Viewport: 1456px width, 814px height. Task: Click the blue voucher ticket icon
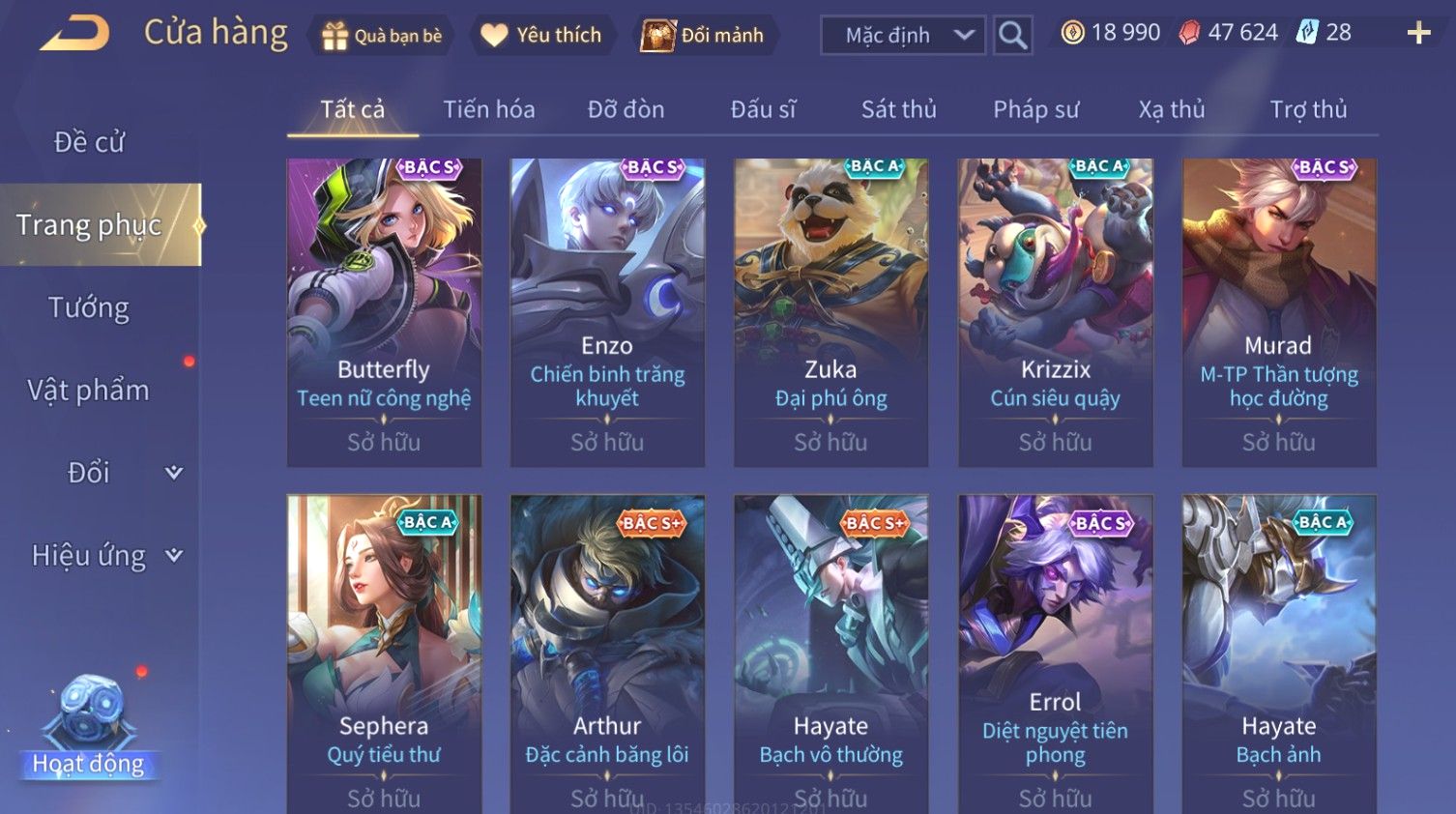coord(1307,33)
